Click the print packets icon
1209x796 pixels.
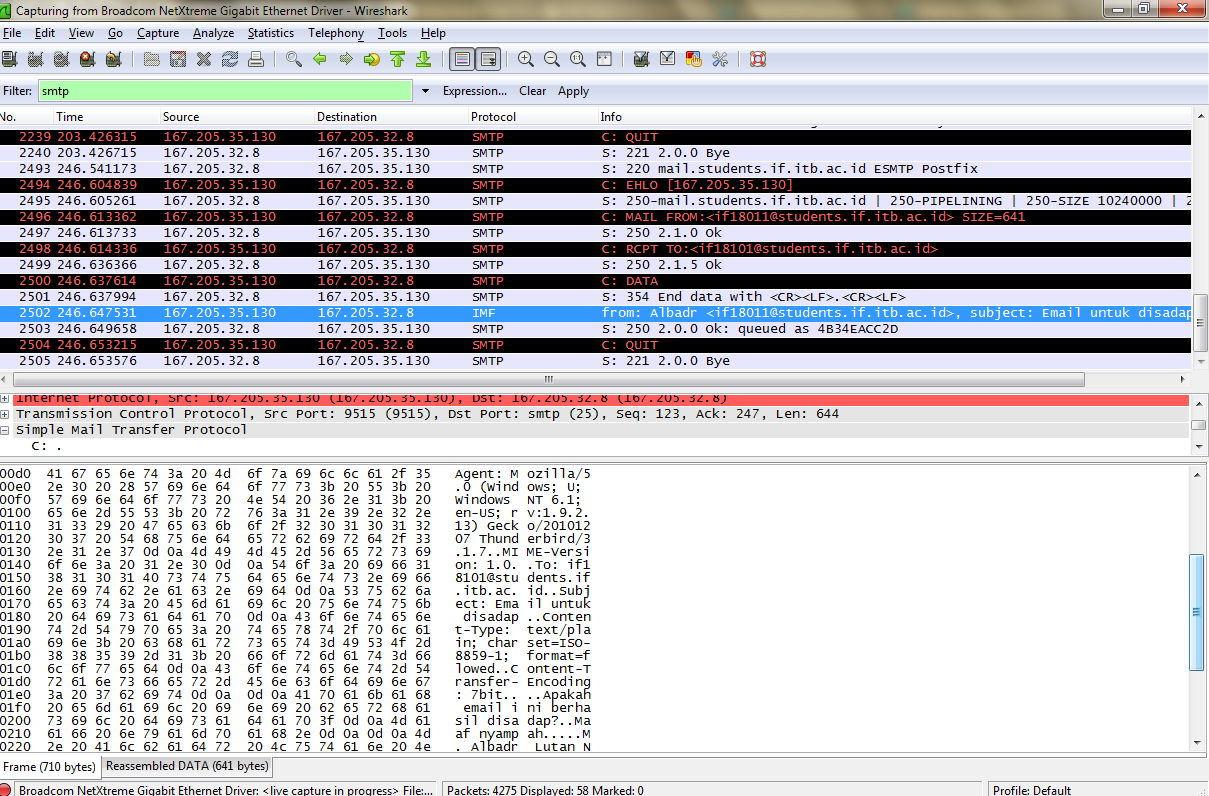[256, 59]
